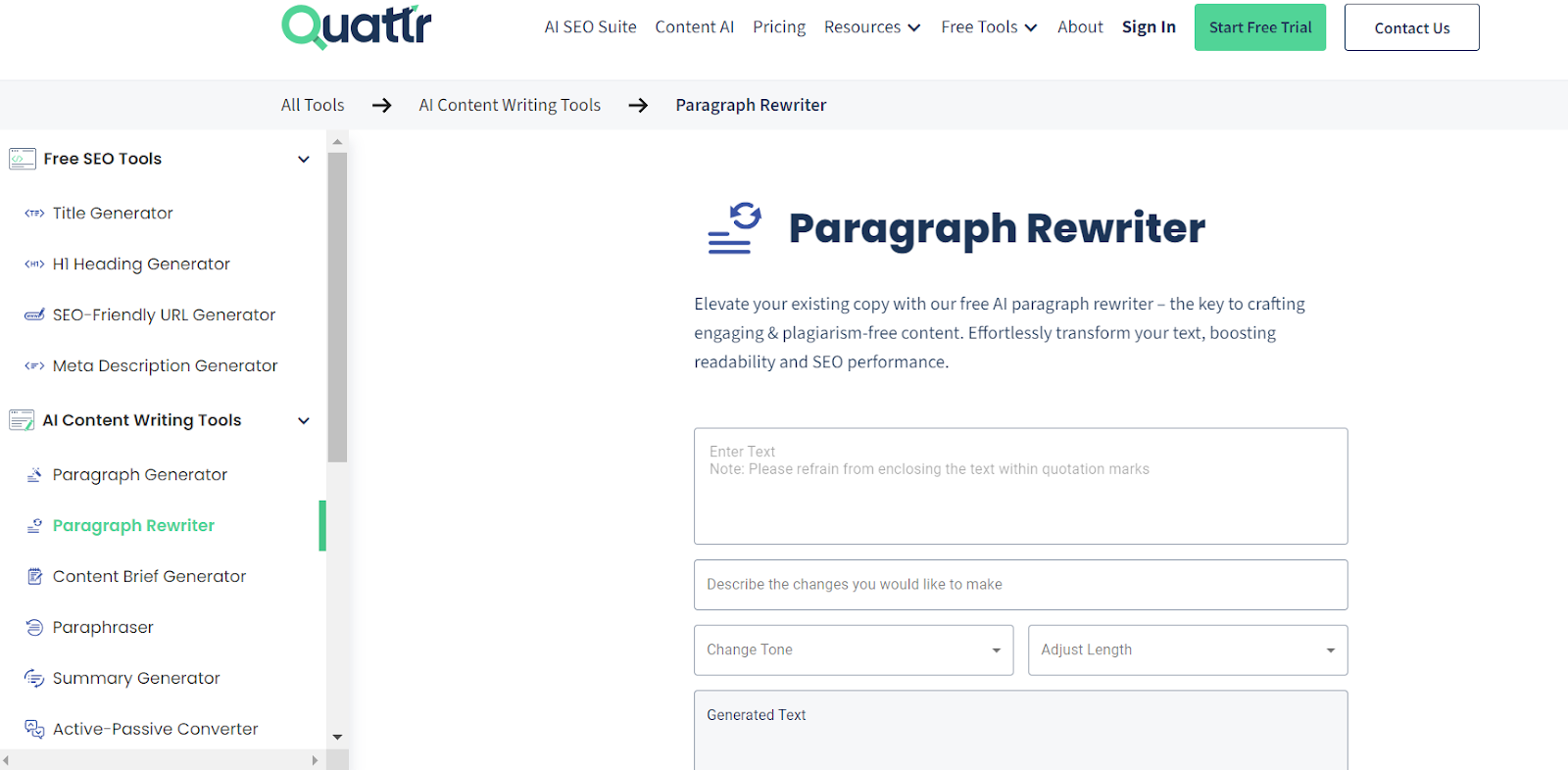Click the sidebar scroll down arrow

[337, 737]
